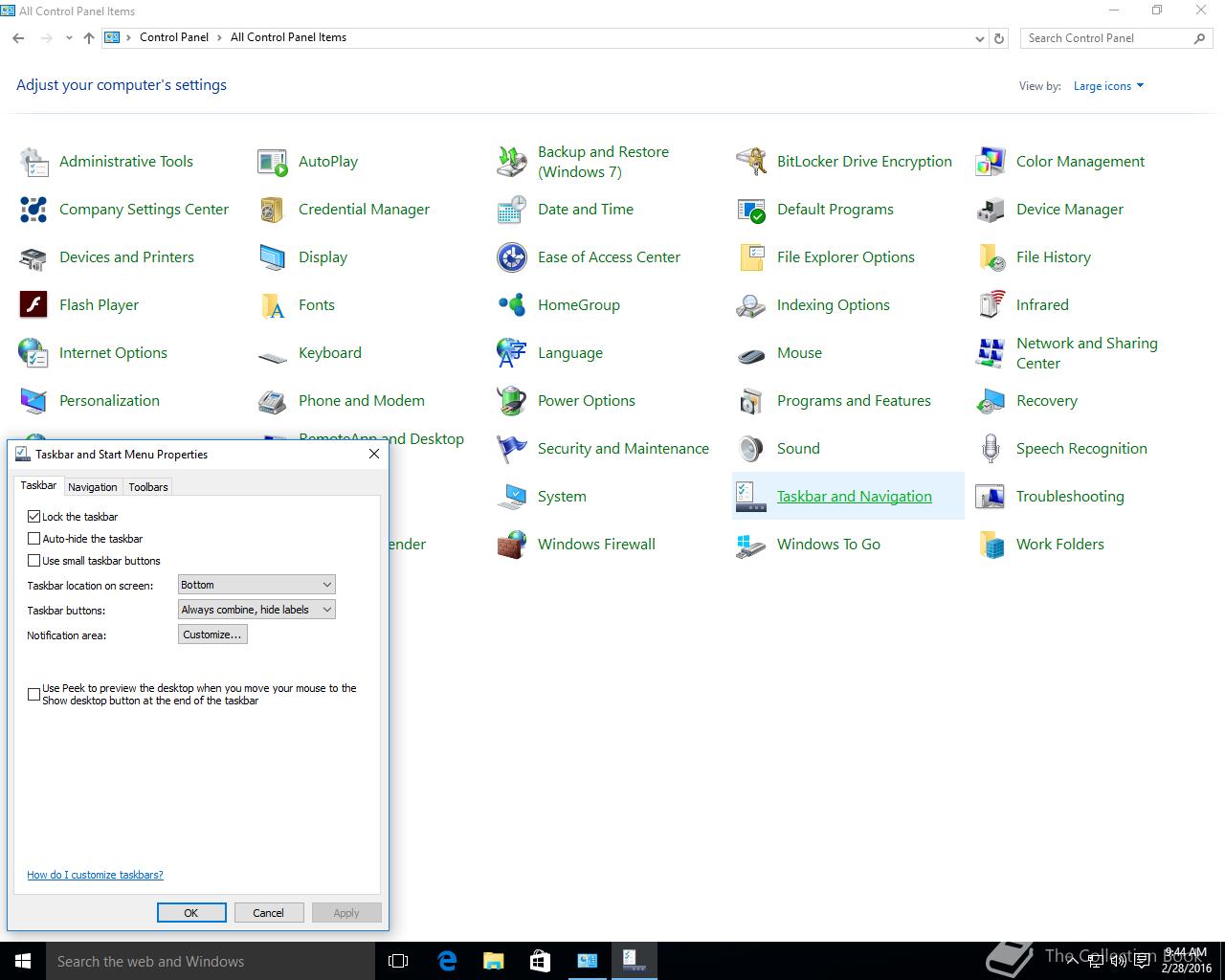Screen dimensions: 1225x980
Task: Click the Customize notification area button
Action: click(x=212, y=635)
